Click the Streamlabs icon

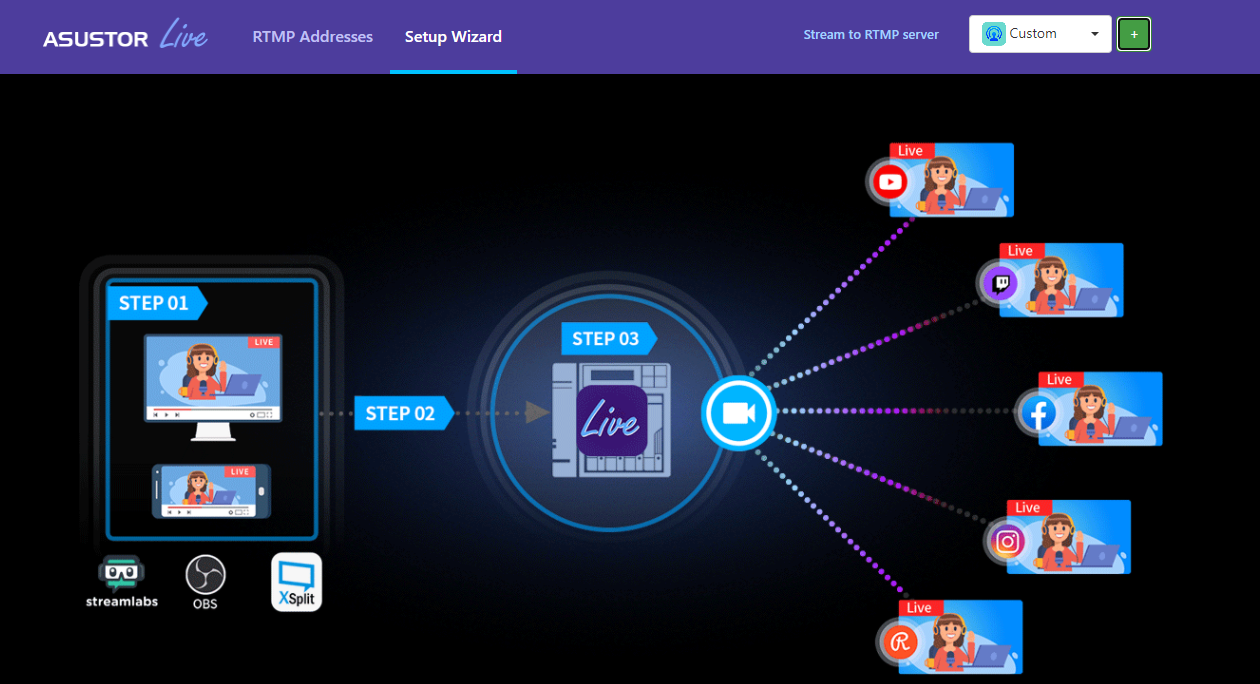coord(121,582)
